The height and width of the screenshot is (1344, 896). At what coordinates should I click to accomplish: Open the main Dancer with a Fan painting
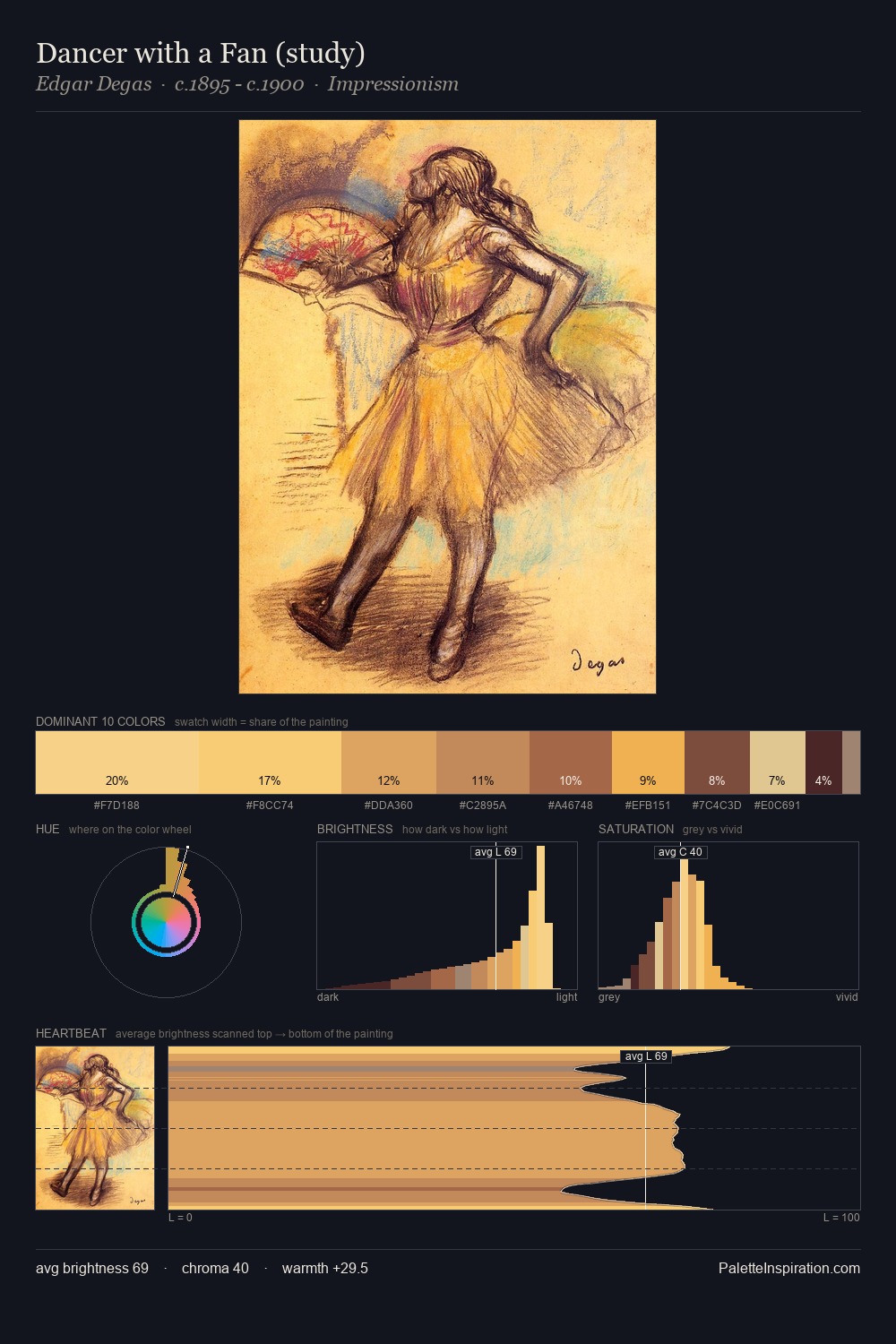tap(447, 407)
